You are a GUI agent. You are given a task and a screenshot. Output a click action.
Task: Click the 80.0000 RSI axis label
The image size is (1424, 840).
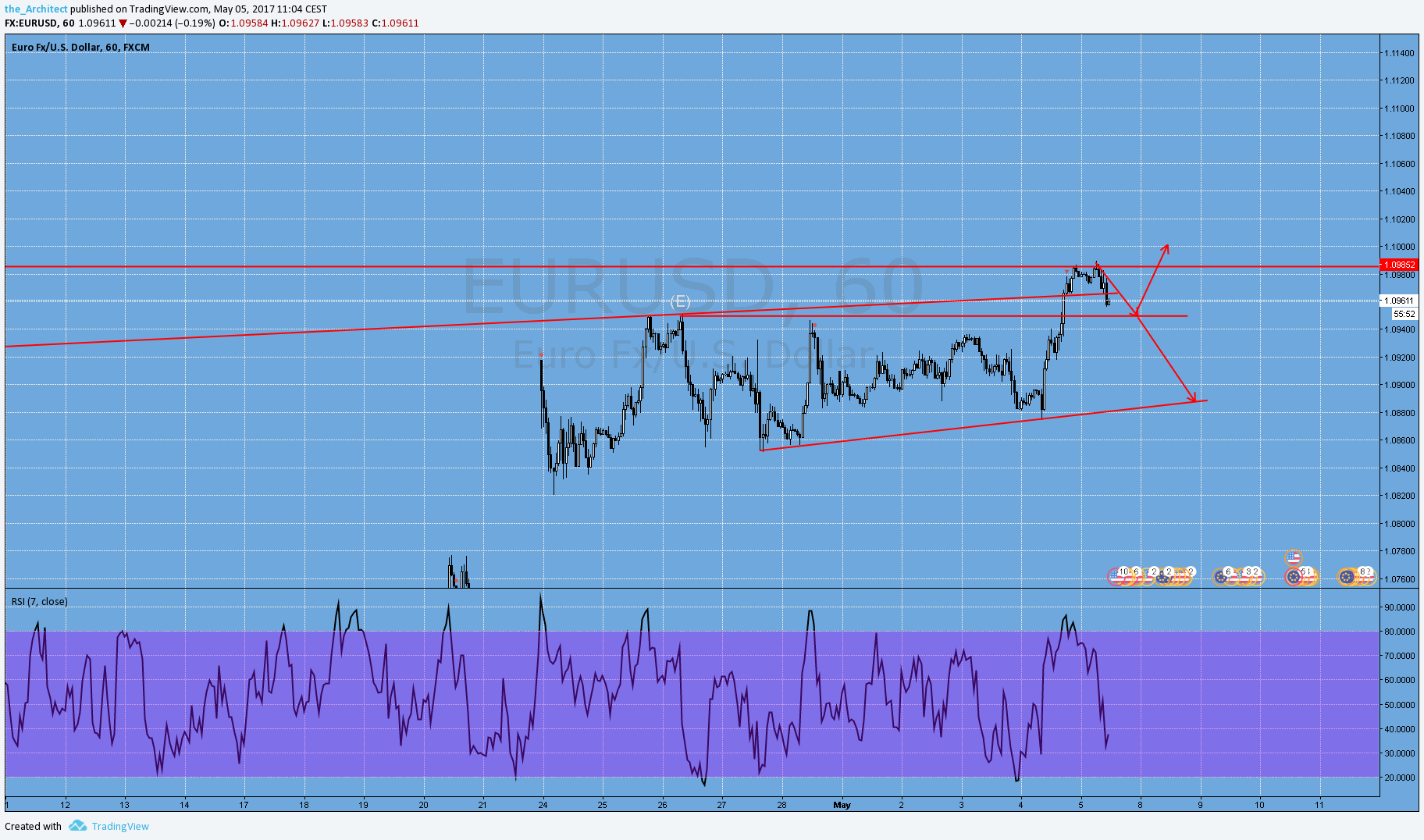click(x=1399, y=632)
